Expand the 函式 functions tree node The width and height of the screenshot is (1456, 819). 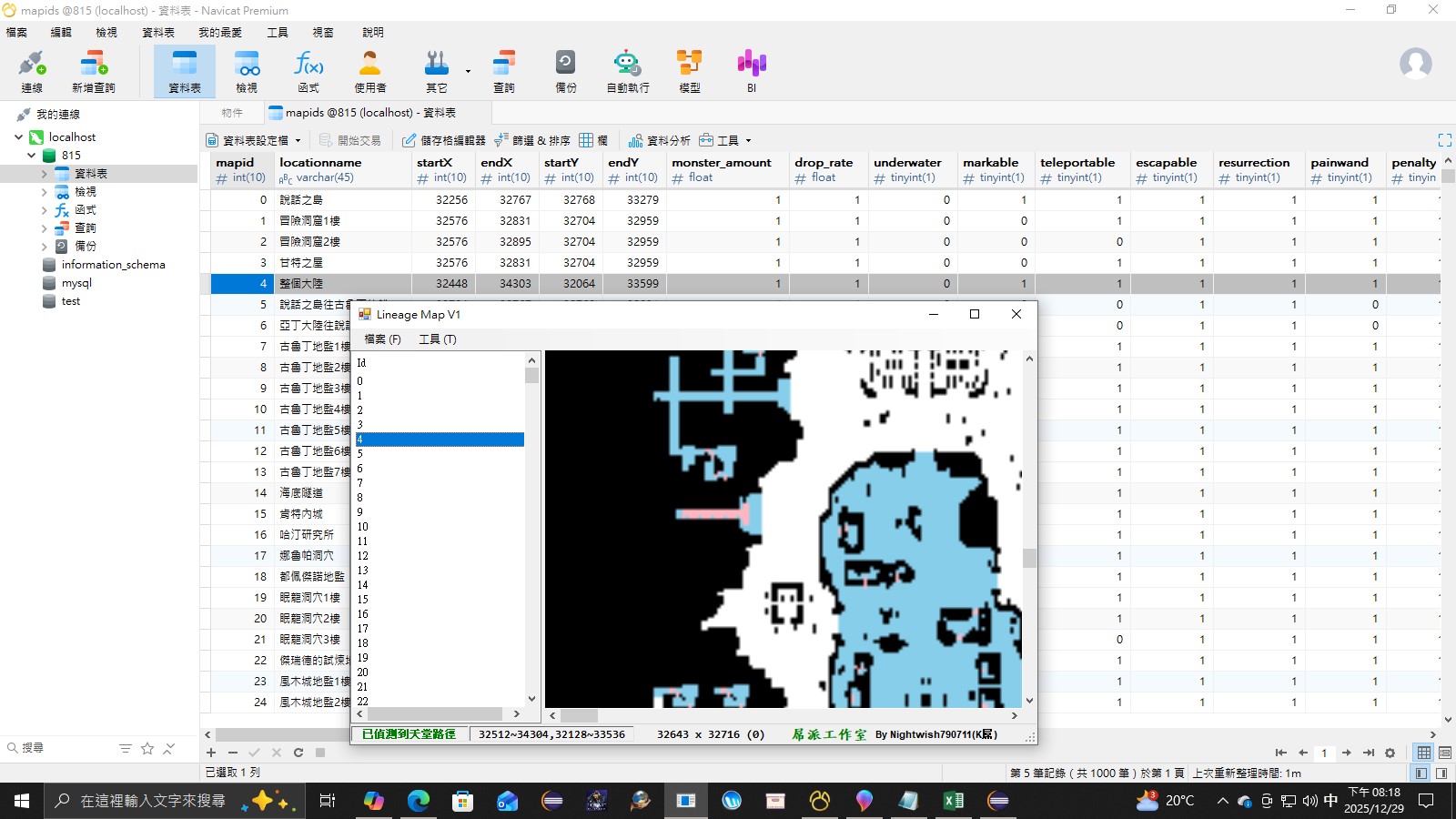[44, 210]
